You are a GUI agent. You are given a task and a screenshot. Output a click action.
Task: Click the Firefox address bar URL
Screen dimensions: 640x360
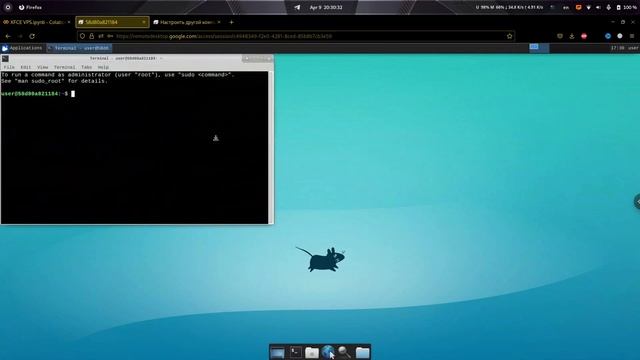(224, 36)
